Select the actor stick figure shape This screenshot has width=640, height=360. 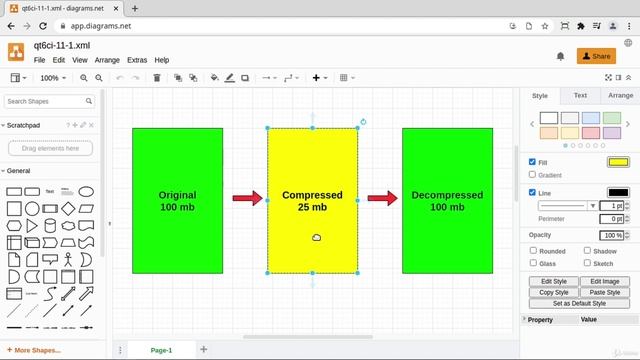click(x=68, y=260)
